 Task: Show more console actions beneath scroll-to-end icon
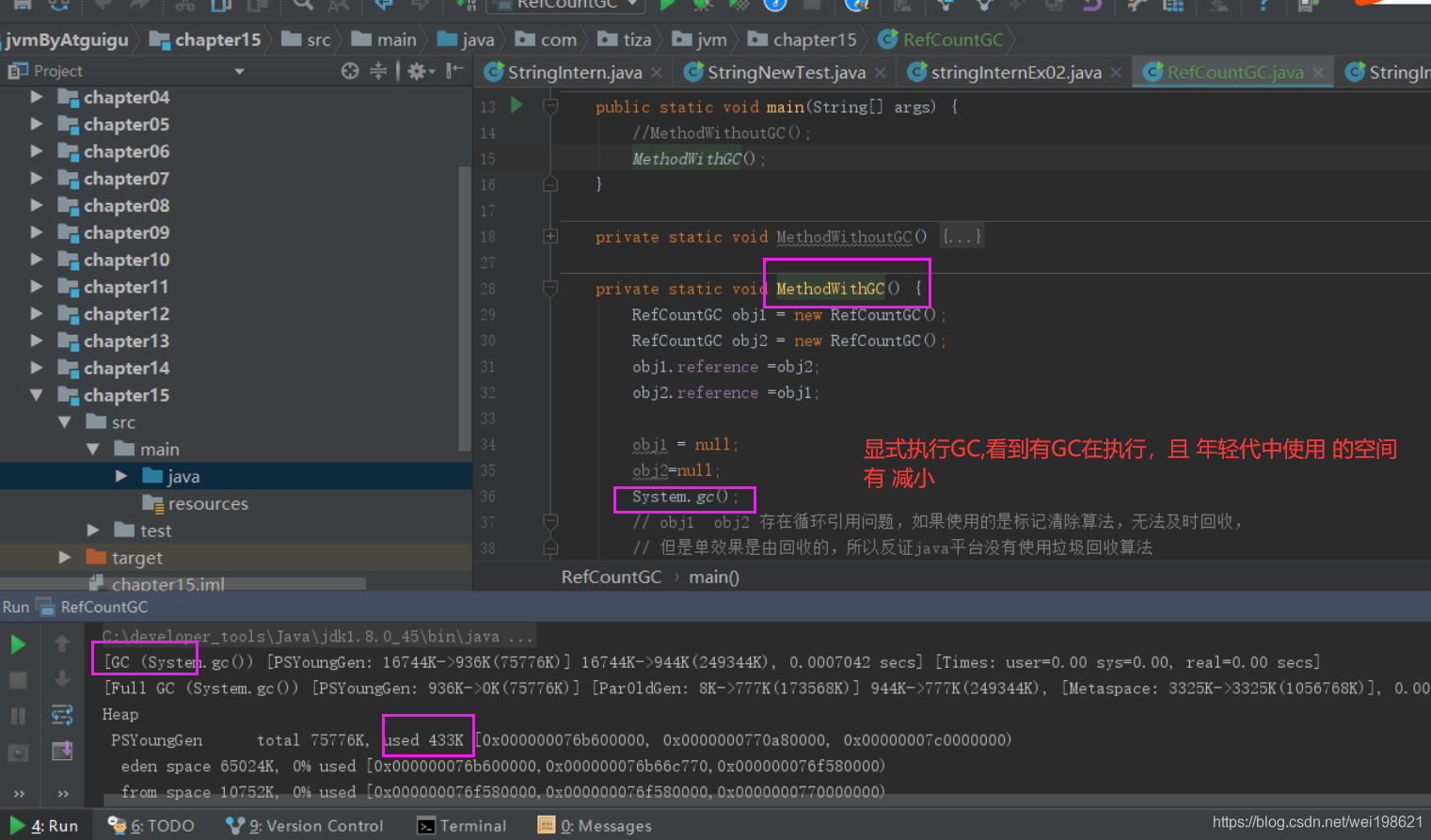(x=63, y=794)
